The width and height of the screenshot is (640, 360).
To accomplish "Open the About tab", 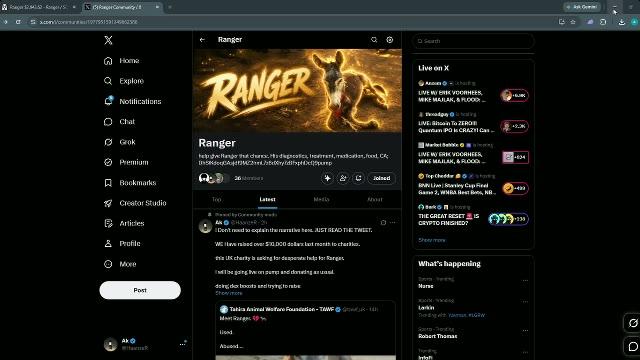I will [x=375, y=200].
